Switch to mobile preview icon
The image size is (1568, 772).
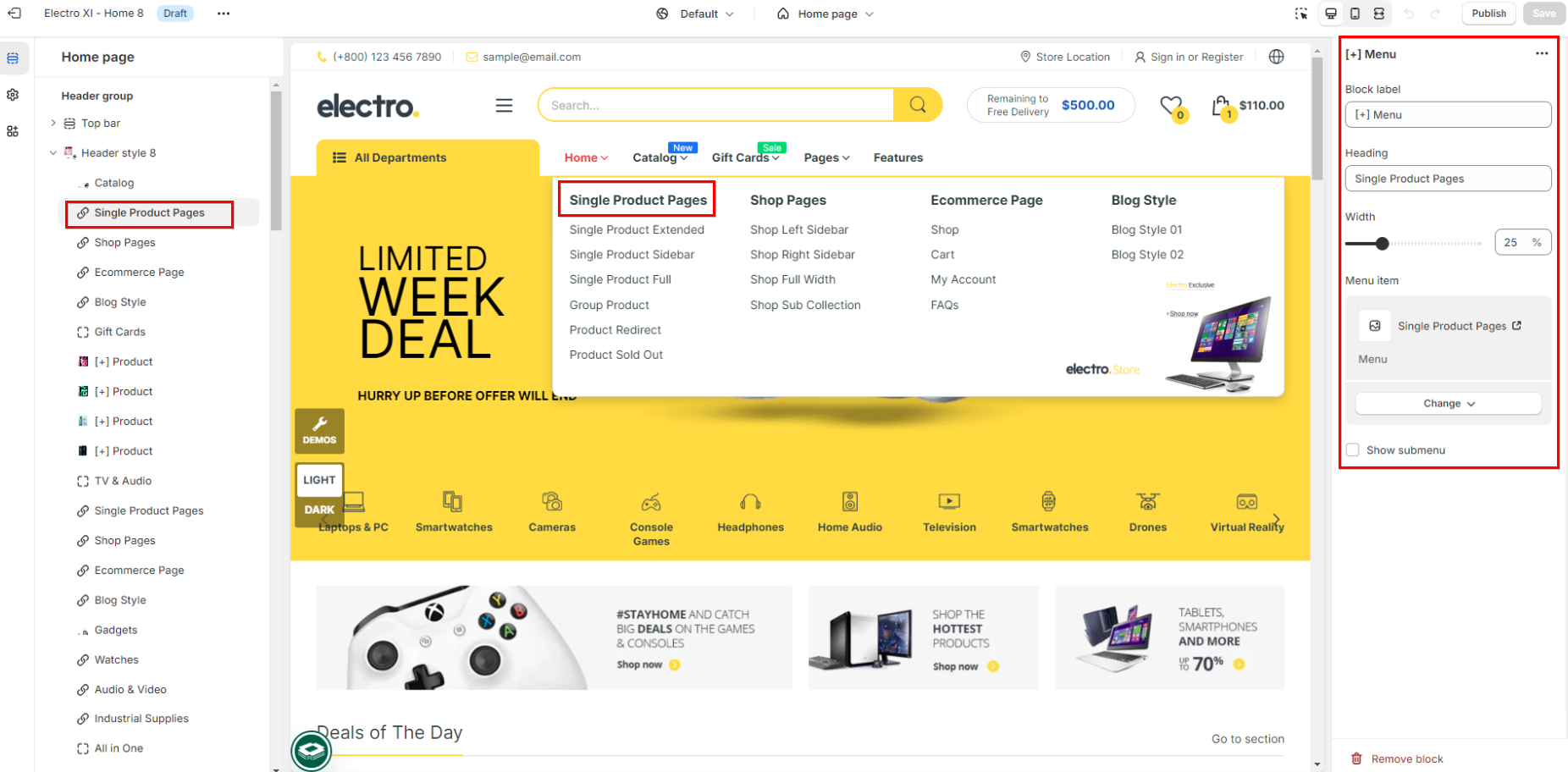(x=1355, y=14)
